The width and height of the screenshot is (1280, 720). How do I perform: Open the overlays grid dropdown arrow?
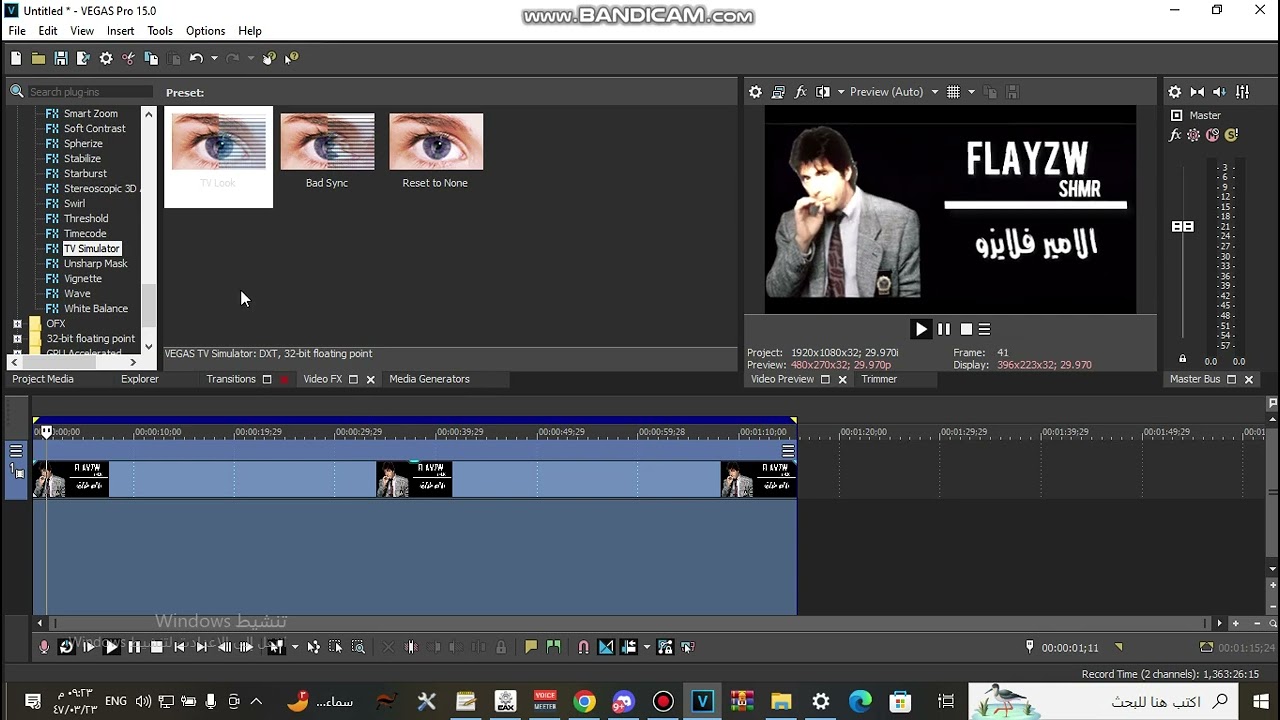click(x=971, y=92)
